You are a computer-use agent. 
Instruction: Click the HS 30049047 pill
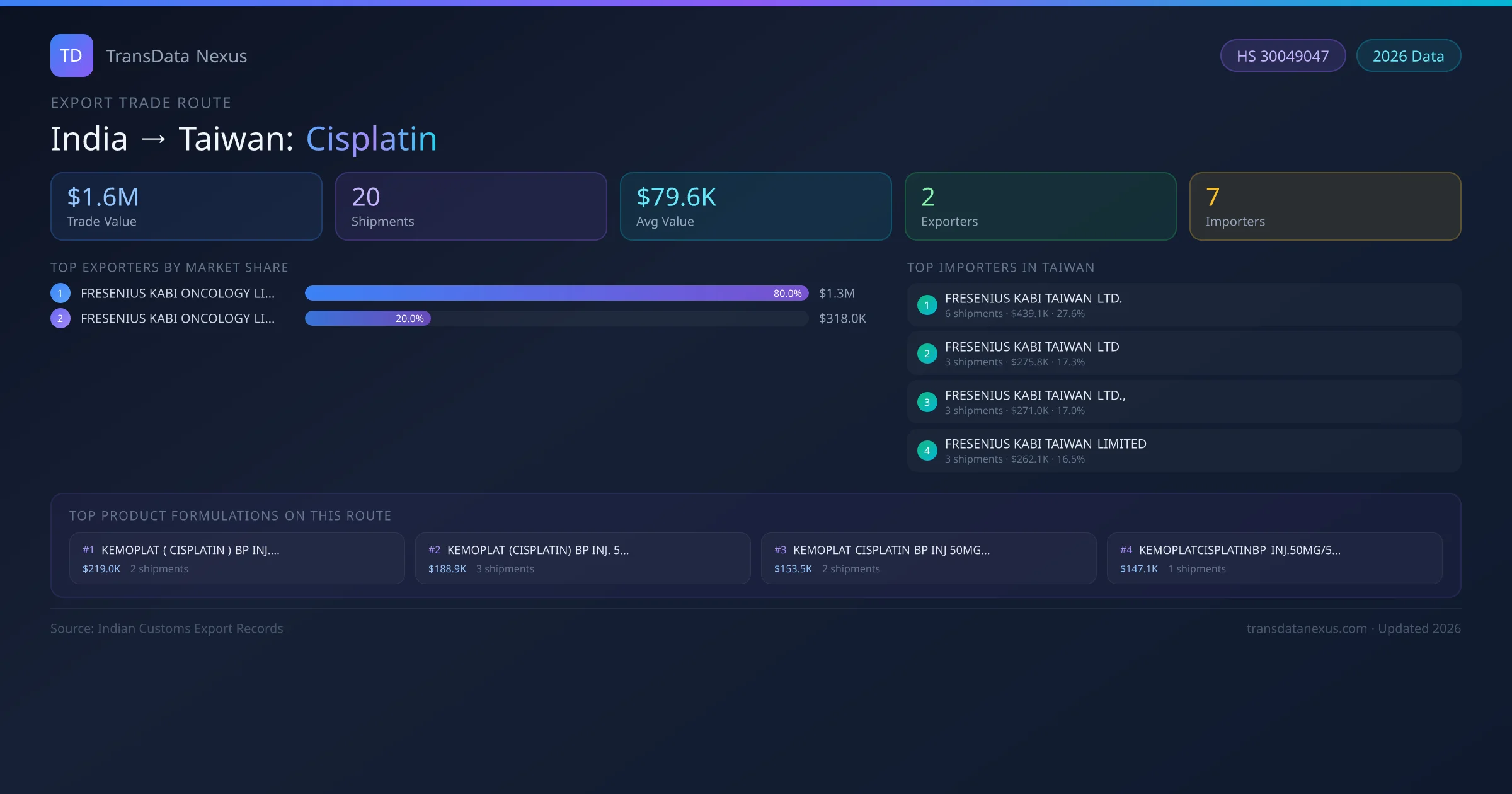[x=1283, y=56]
